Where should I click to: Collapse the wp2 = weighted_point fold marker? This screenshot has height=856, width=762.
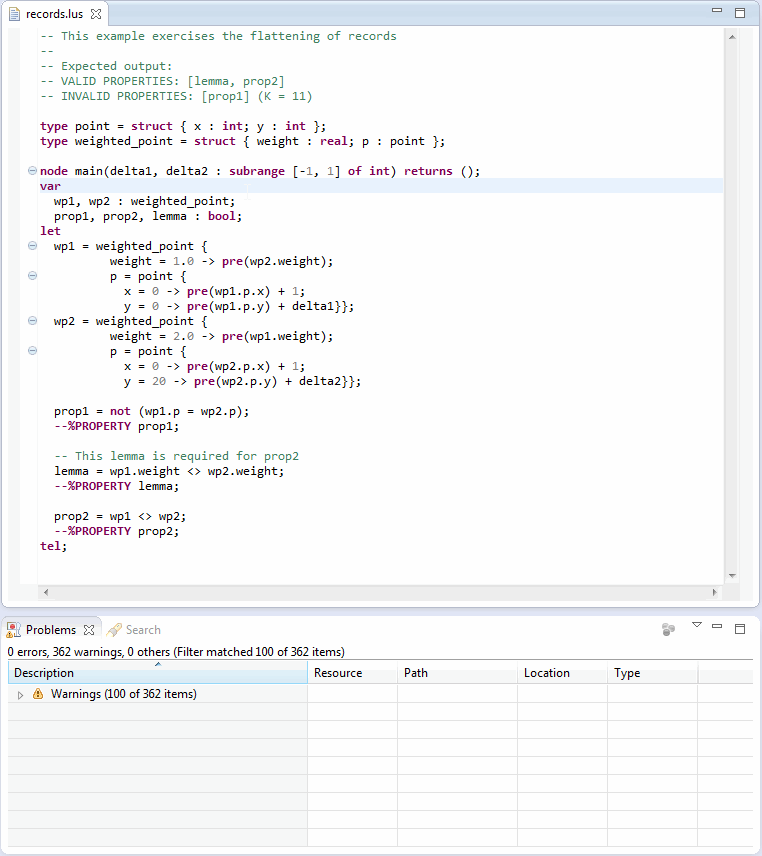click(x=32, y=320)
